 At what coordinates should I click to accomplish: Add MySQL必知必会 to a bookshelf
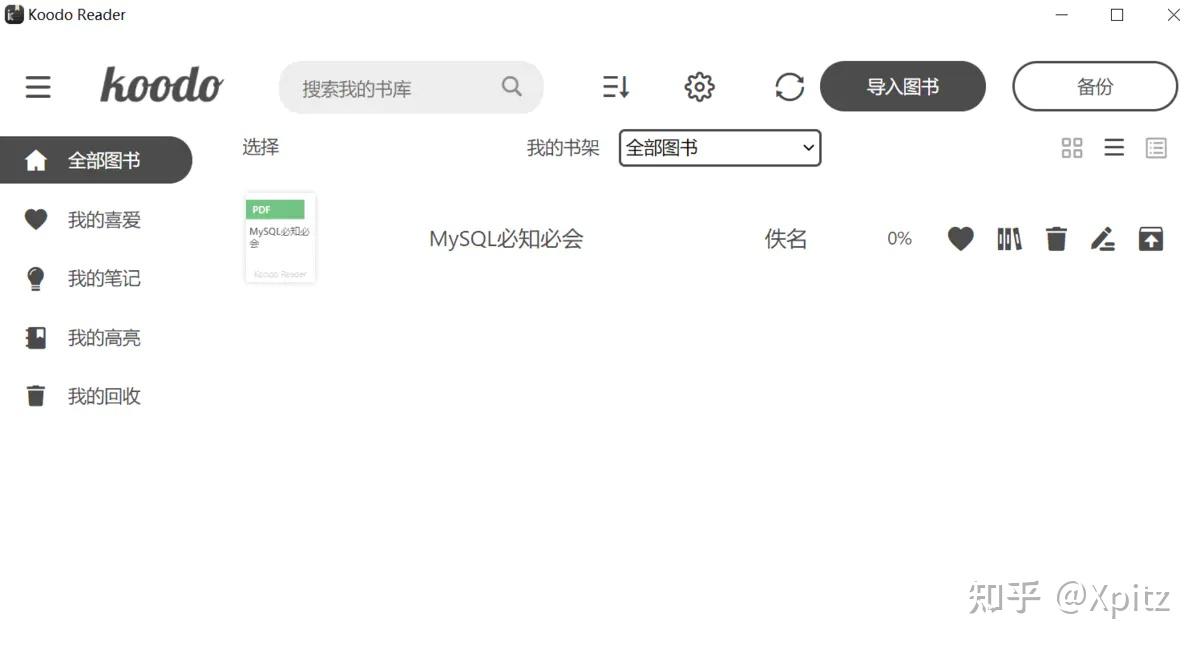[x=1010, y=239]
